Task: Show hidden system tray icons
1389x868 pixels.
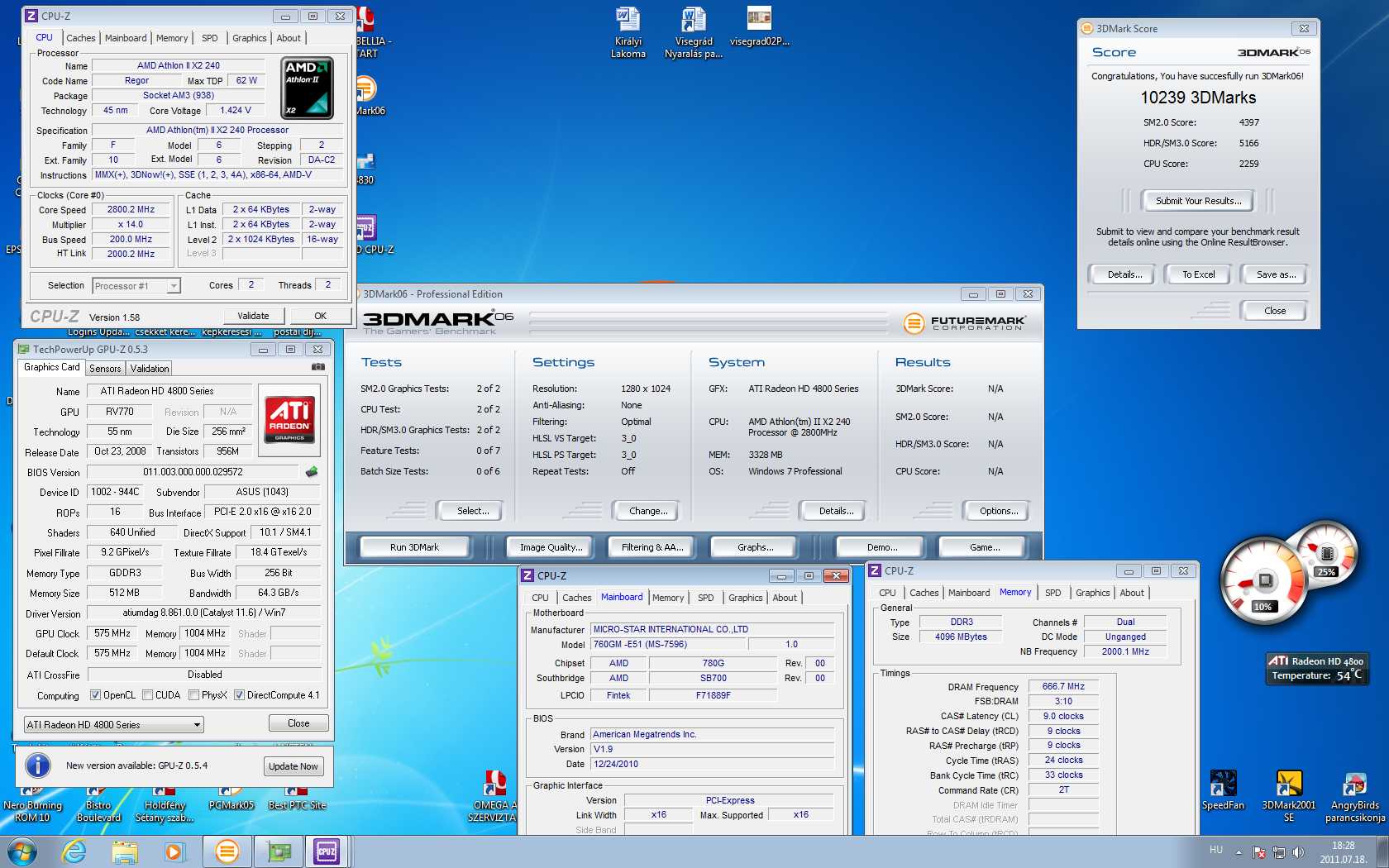Action: 1239,852
